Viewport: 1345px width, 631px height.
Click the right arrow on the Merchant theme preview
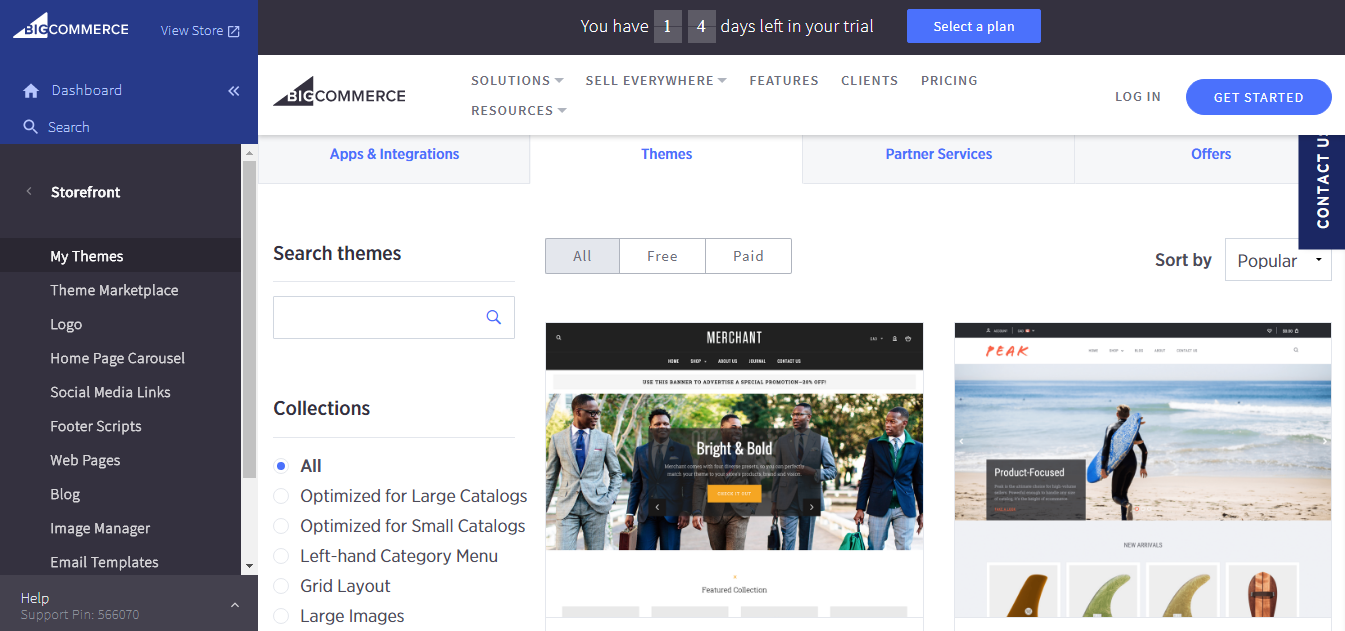(812, 507)
